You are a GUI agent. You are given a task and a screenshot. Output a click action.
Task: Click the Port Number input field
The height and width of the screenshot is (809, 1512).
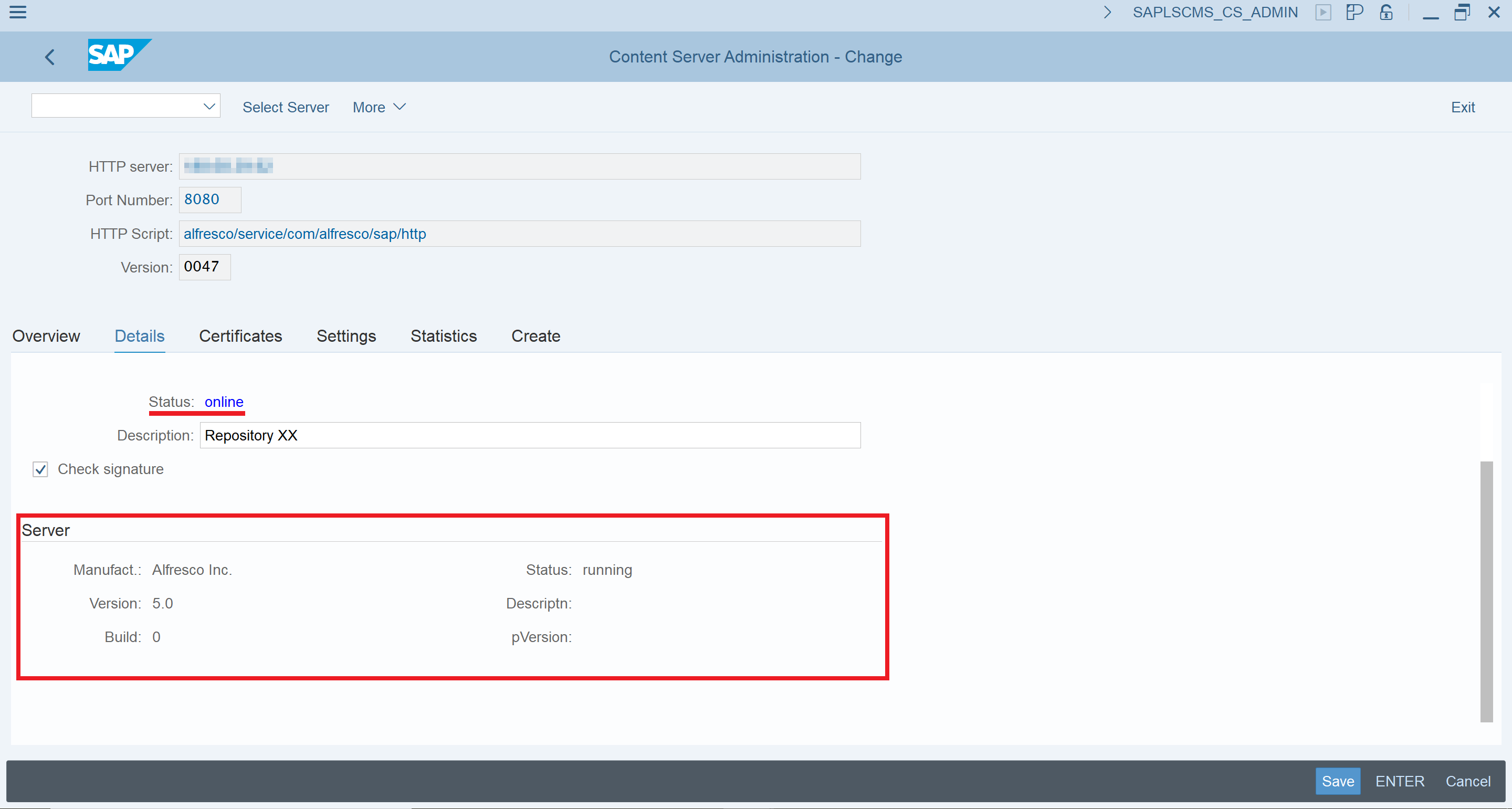coord(209,199)
